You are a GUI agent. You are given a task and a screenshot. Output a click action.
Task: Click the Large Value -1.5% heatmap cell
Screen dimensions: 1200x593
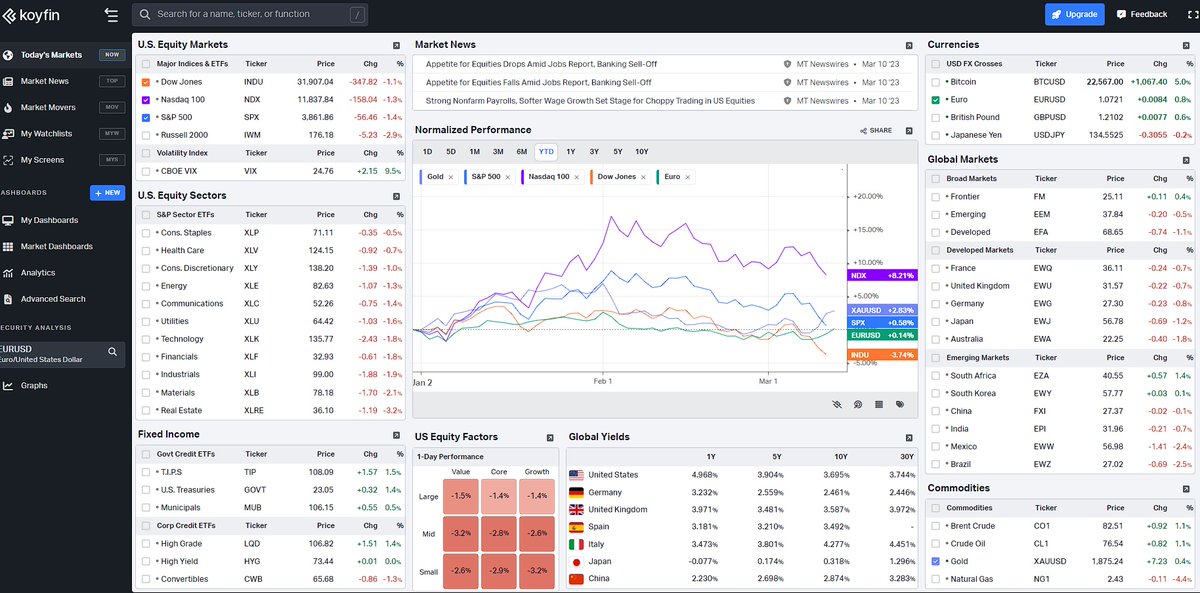tap(461, 496)
